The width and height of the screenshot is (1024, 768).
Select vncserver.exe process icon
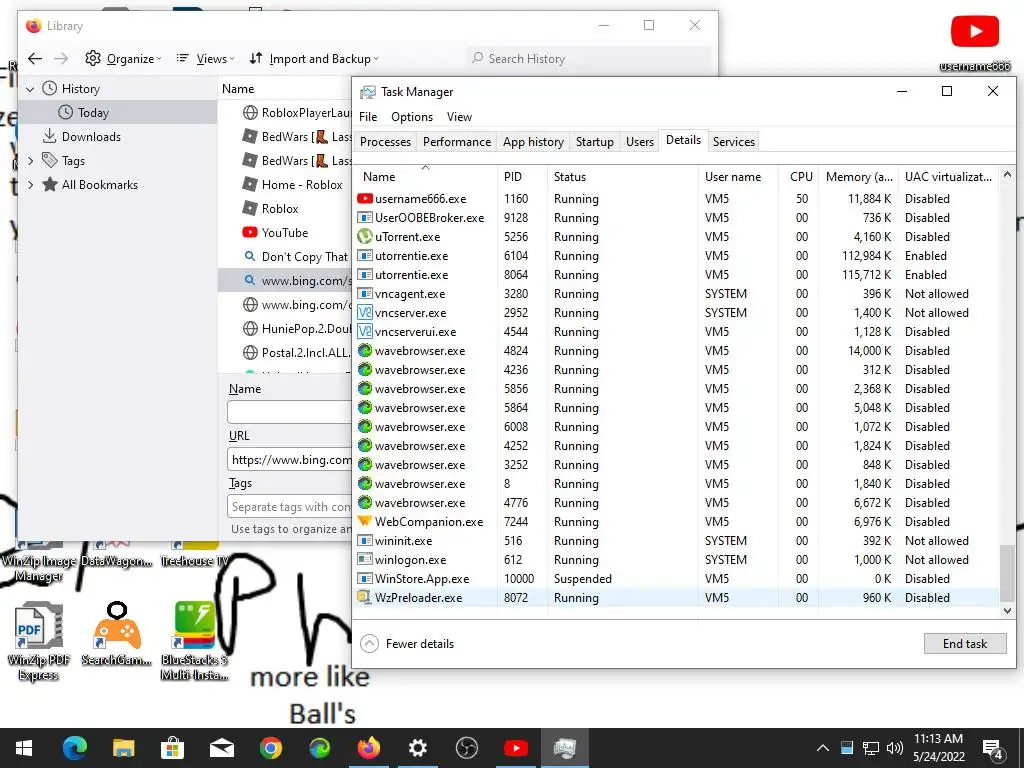click(364, 313)
